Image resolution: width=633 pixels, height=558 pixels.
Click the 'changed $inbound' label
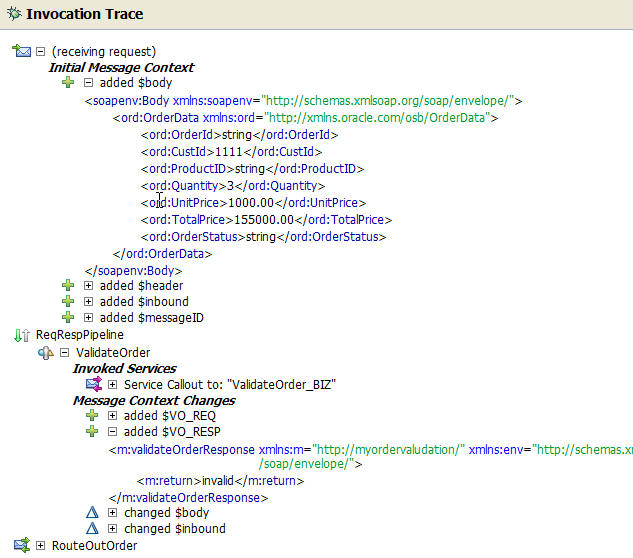(x=175, y=528)
